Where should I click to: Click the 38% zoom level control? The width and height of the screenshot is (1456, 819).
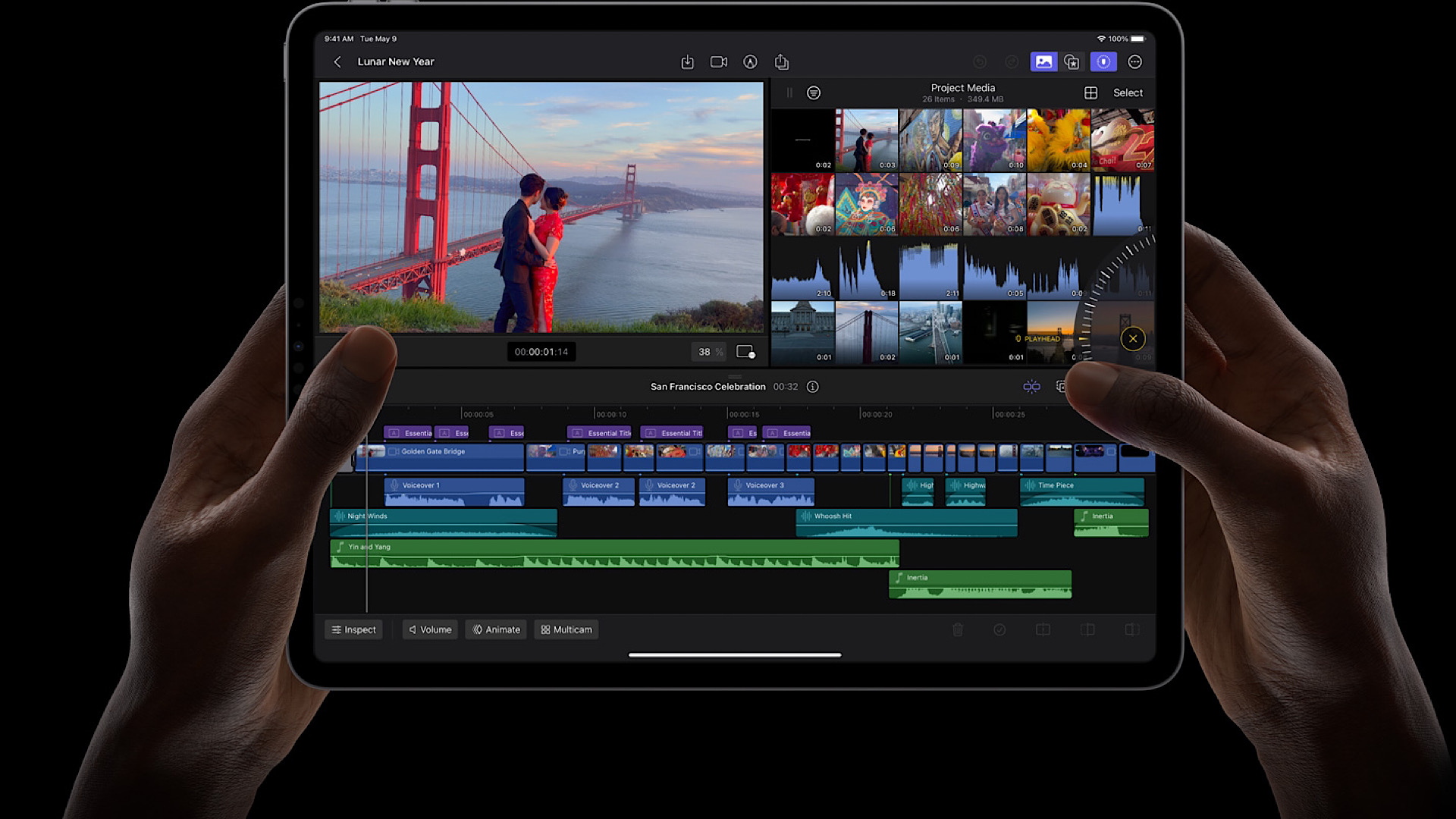708,352
